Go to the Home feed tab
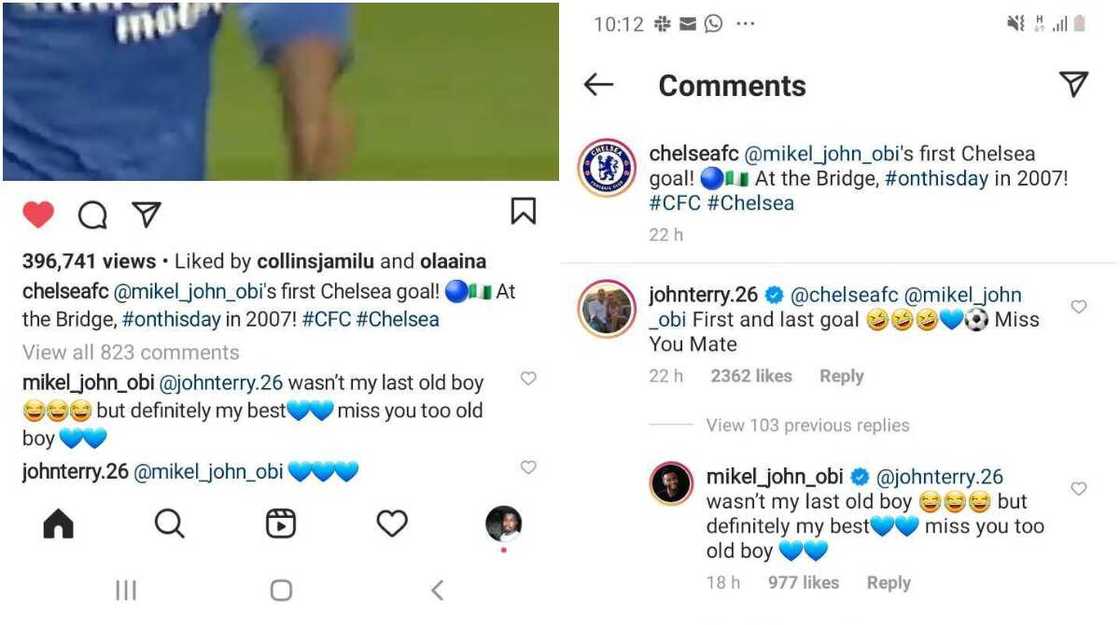This screenshot has height=625, width=1120. click(x=59, y=524)
